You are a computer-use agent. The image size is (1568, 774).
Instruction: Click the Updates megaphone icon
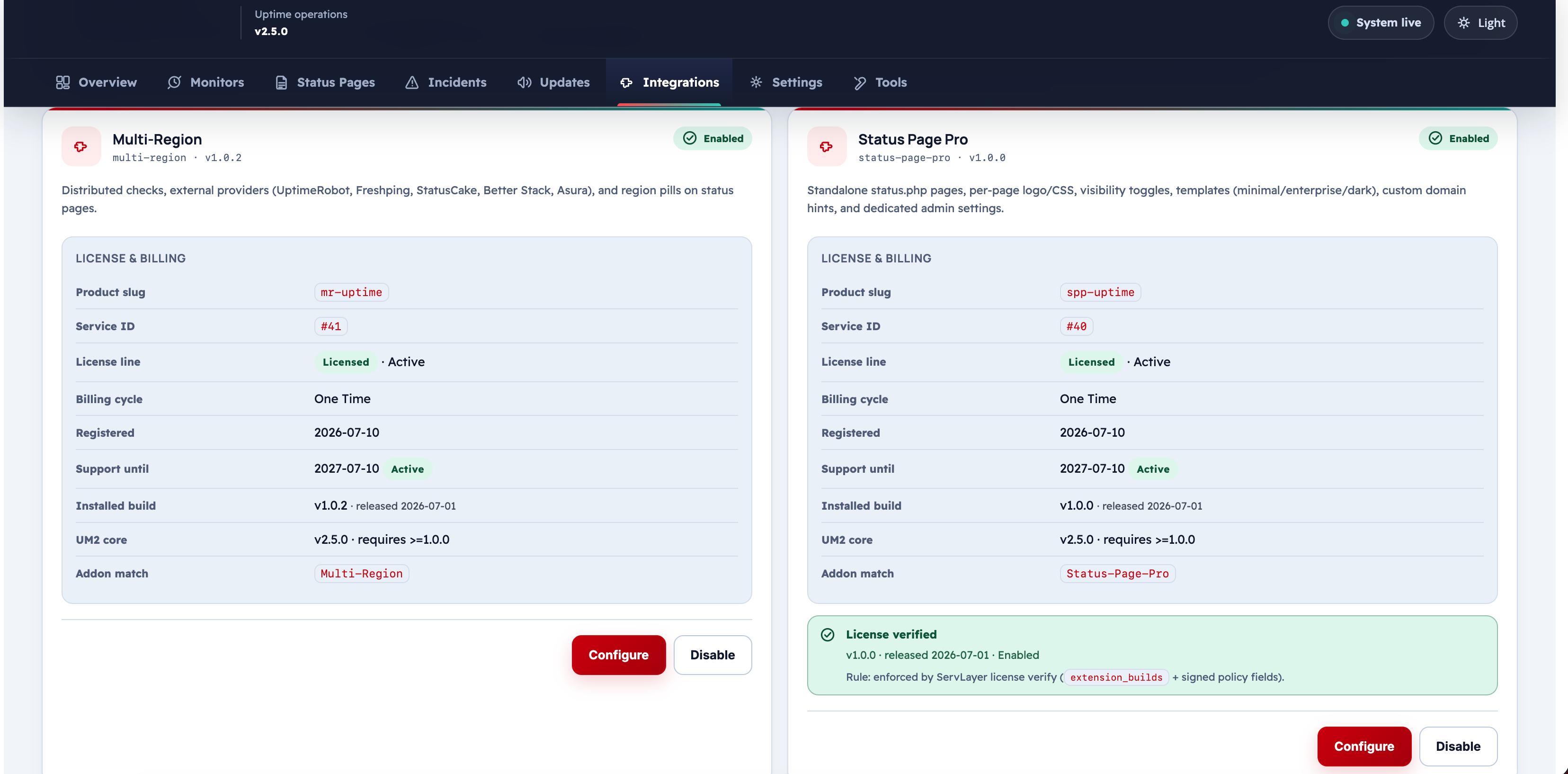[524, 82]
